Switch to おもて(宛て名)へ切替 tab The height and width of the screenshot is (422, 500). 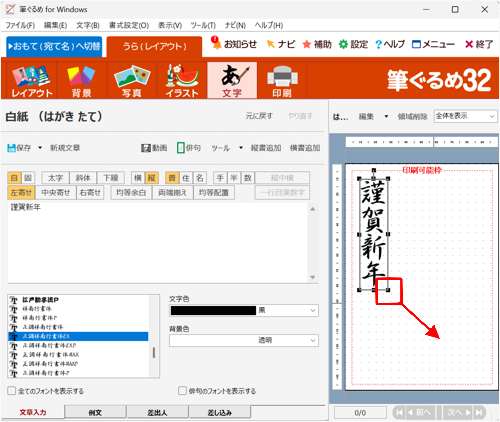click(x=54, y=46)
